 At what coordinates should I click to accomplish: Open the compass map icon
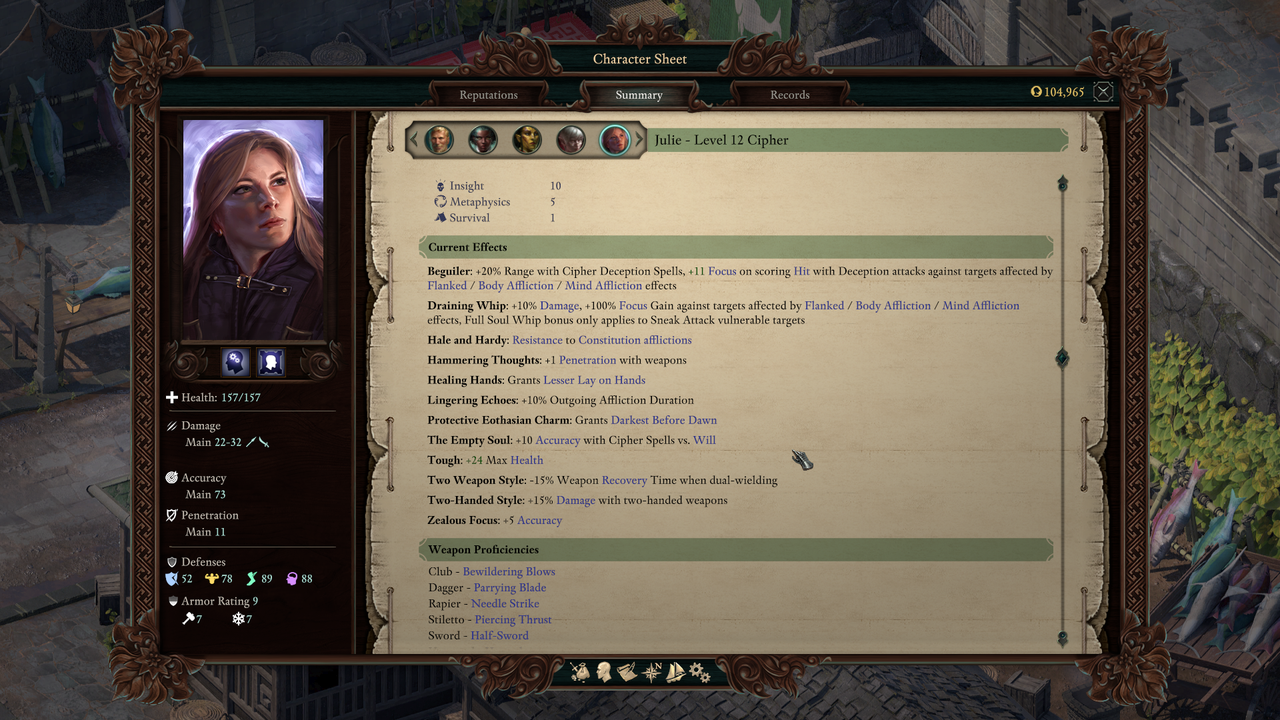click(x=653, y=672)
